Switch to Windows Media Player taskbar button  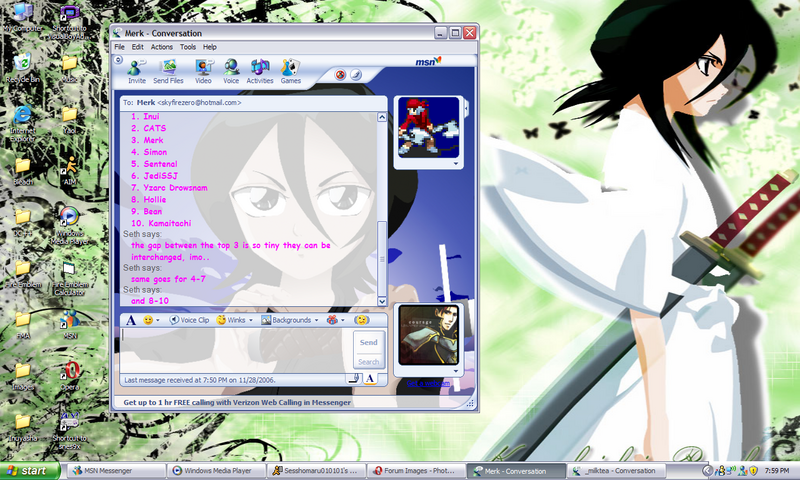point(217,471)
